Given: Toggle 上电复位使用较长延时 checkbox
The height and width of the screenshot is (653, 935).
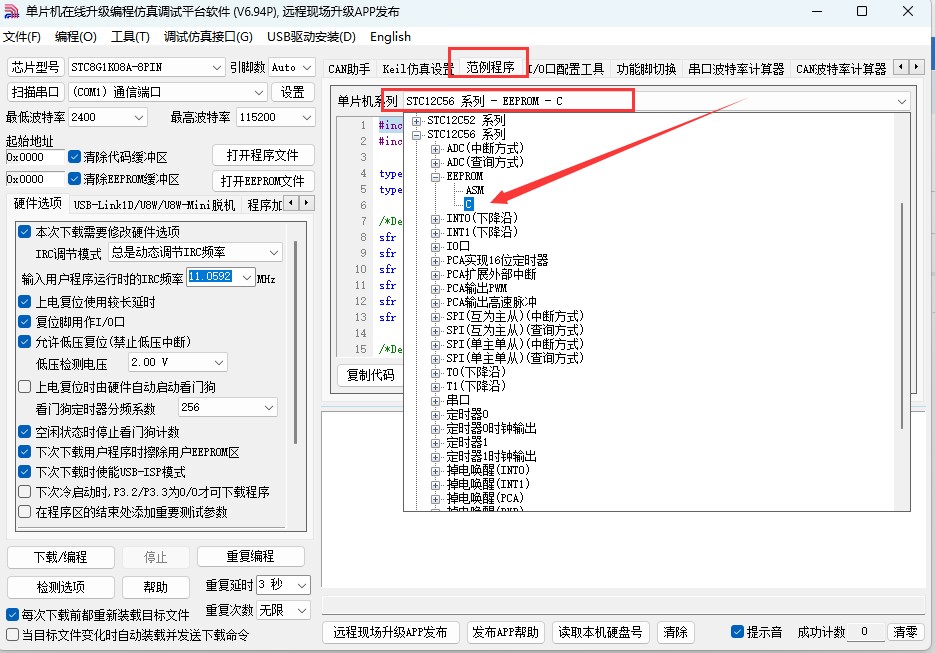Looking at the screenshot, I should point(24,302).
